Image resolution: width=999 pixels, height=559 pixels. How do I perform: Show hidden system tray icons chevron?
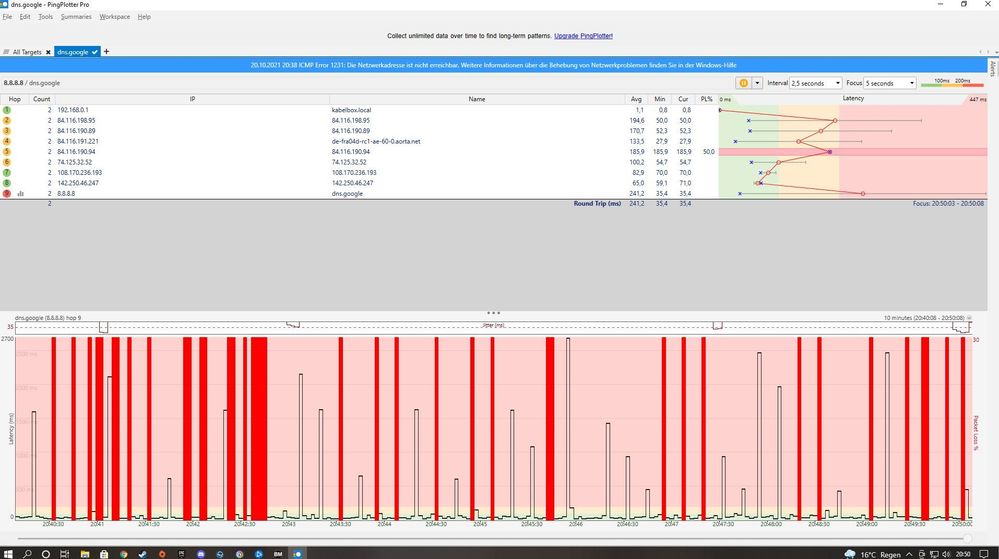[x=909, y=554]
